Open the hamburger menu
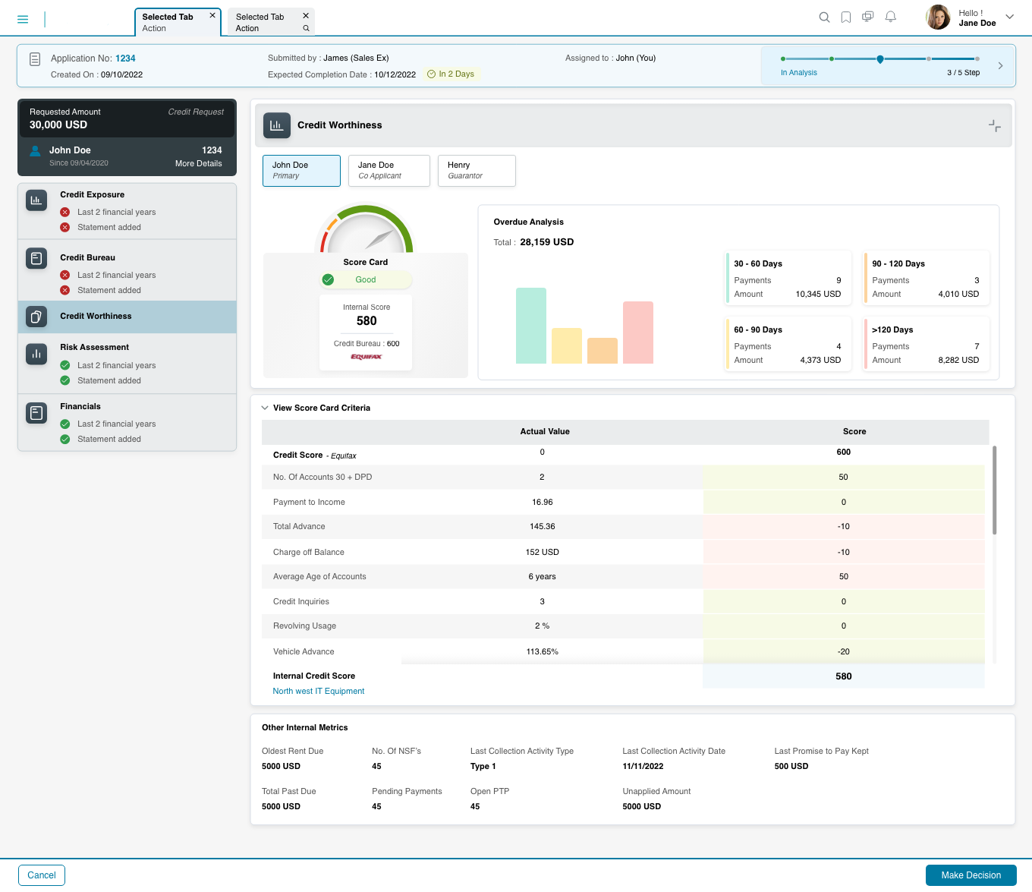The image size is (1032, 892). 23,19
